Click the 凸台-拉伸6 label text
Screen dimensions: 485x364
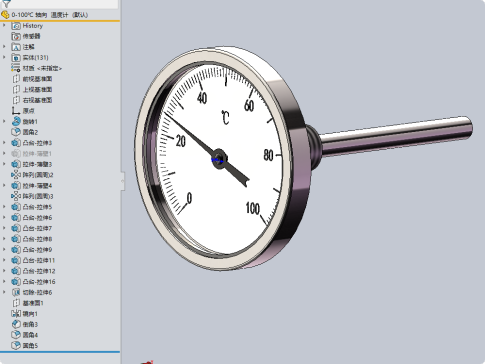37,218
